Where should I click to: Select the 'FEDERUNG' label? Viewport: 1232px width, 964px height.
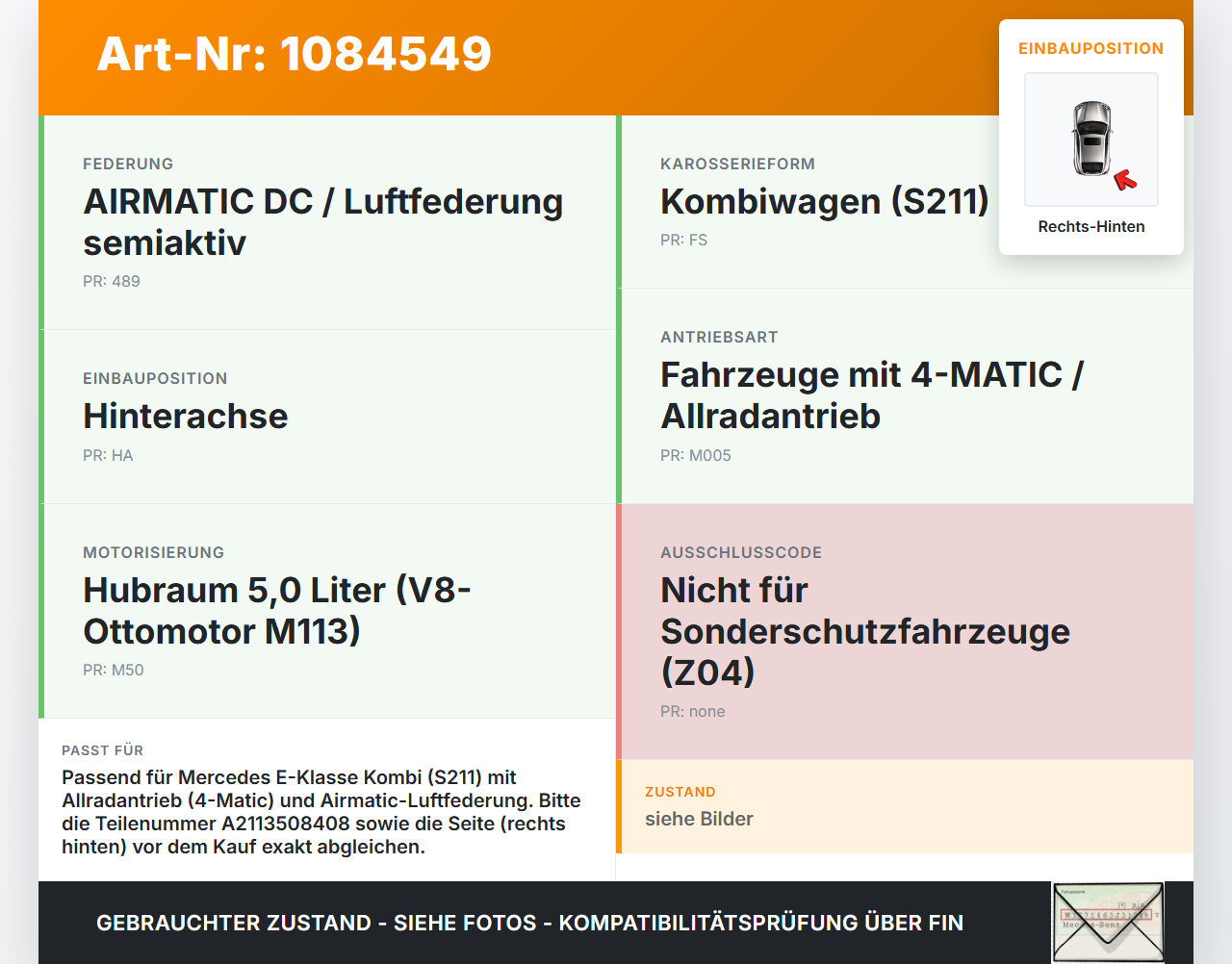point(128,165)
